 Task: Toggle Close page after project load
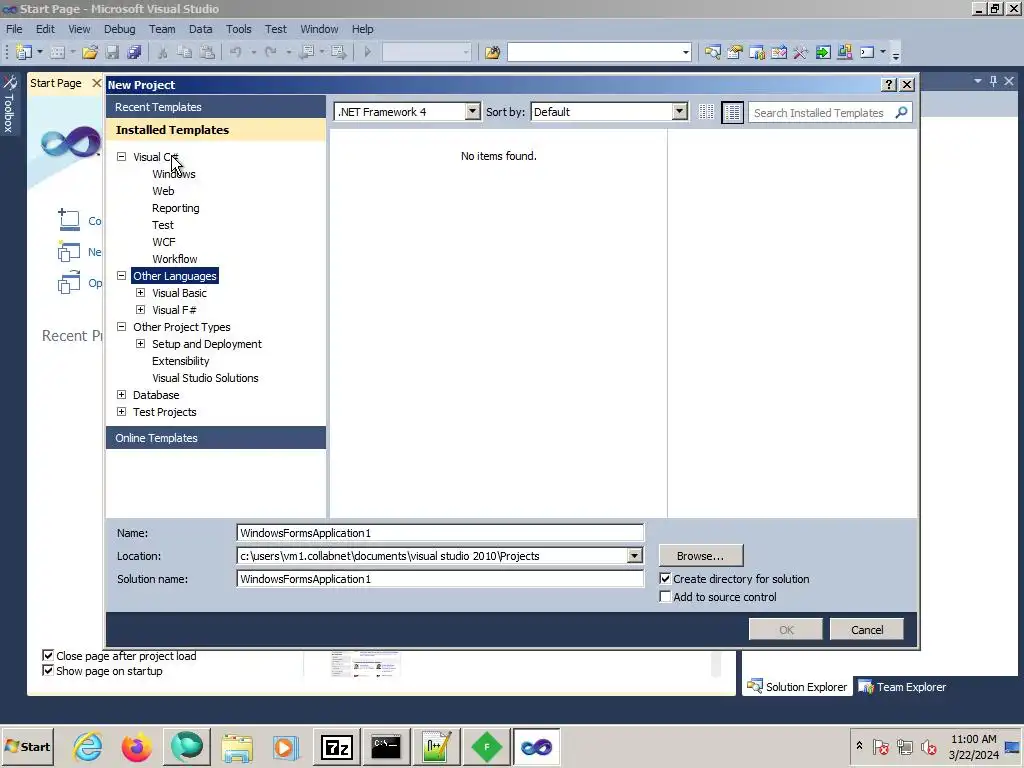coord(48,655)
